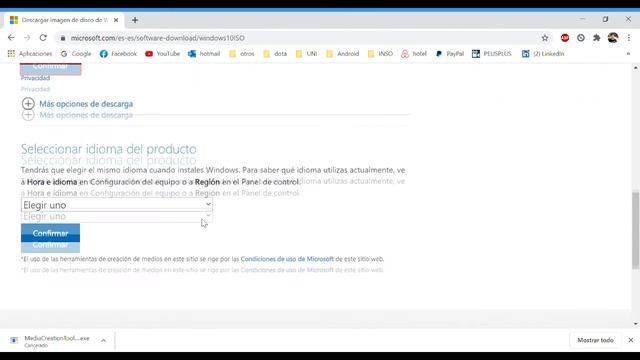The width and height of the screenshot is (640, 360).
Task: Close the downloads bar
Action: pyautogui.click(x=631, y=340)
